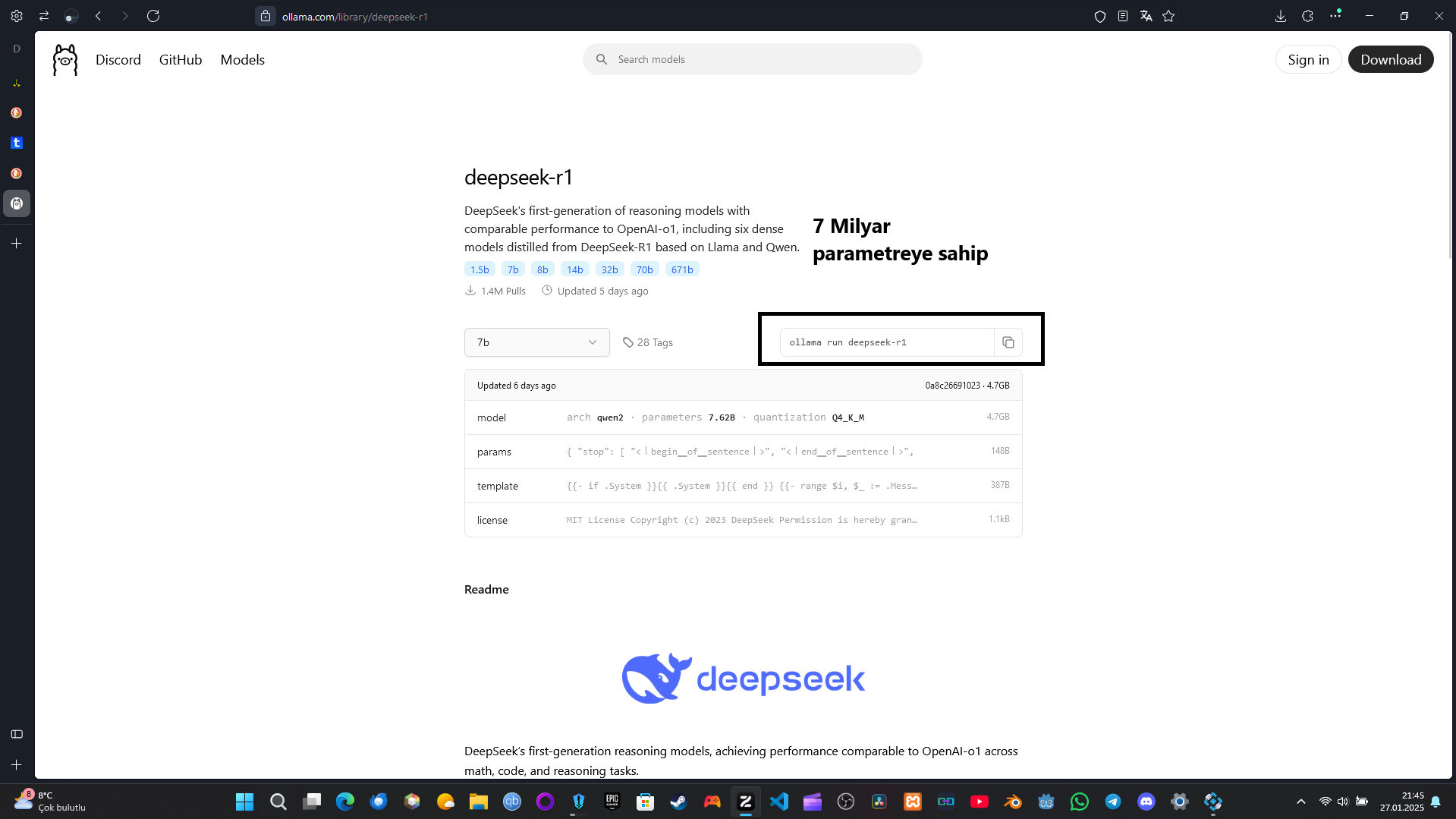Click the 'Updated 5 days ago' text
Image resolution: width=1456 pixels, height=819 pixels.
click(603, 291)
